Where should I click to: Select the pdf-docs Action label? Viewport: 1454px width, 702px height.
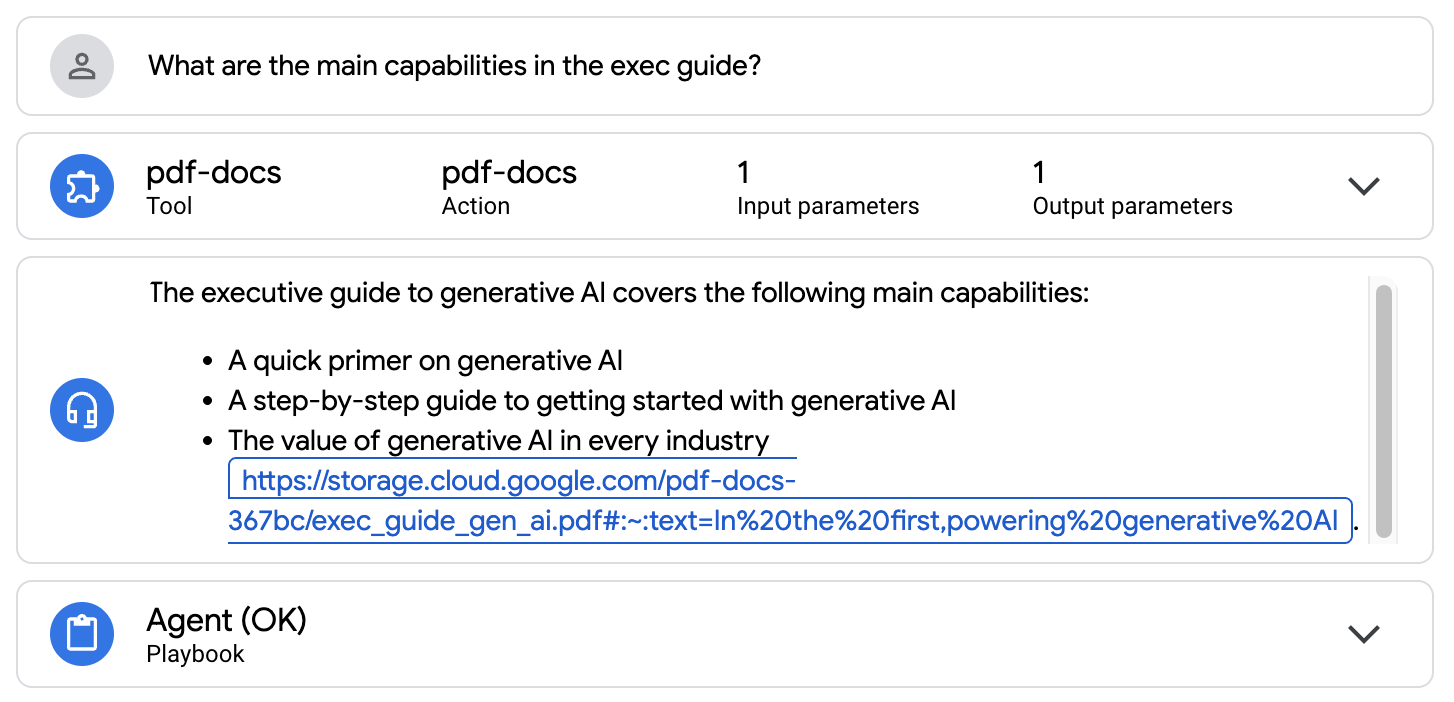click(x=509, y=173)
